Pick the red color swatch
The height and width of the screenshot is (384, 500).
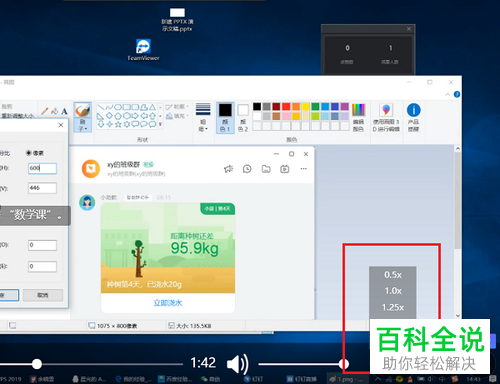[286, 106]
